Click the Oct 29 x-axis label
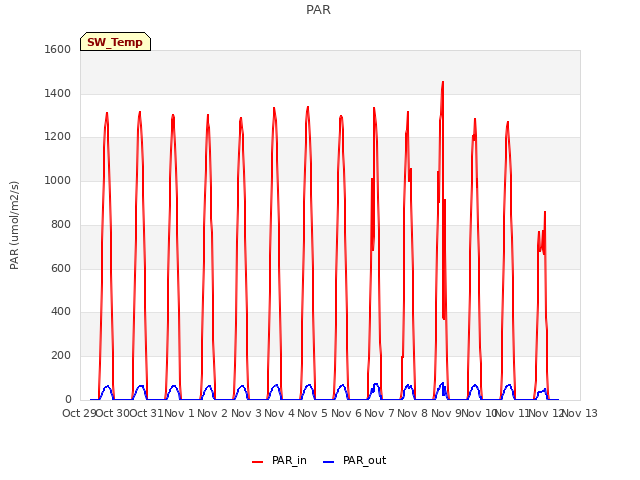 click(x=79, y=413)
